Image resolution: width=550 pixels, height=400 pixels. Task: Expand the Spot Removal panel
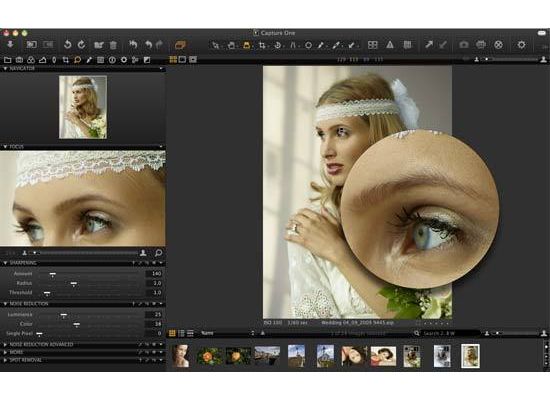point(5,360)
